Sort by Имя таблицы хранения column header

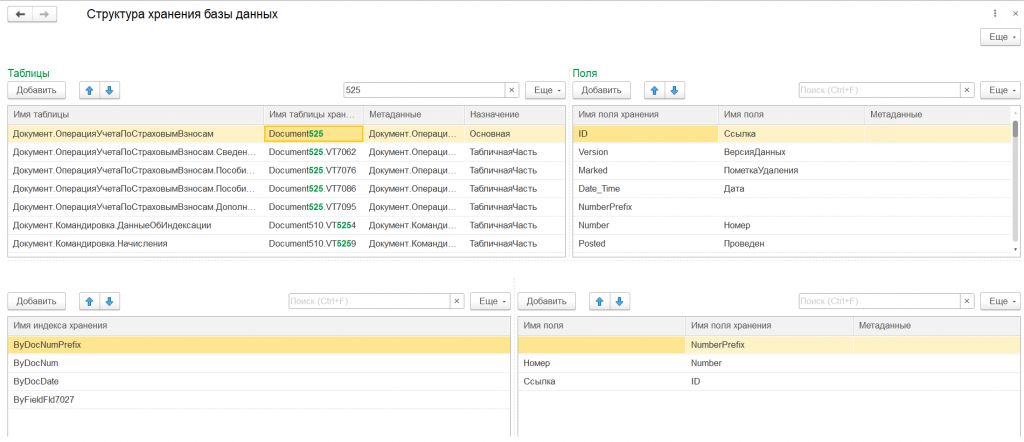click(x=313, y=114)
